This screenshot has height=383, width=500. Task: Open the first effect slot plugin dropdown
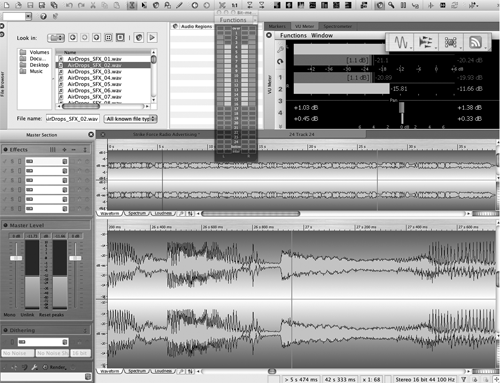[x=65, y=161]
